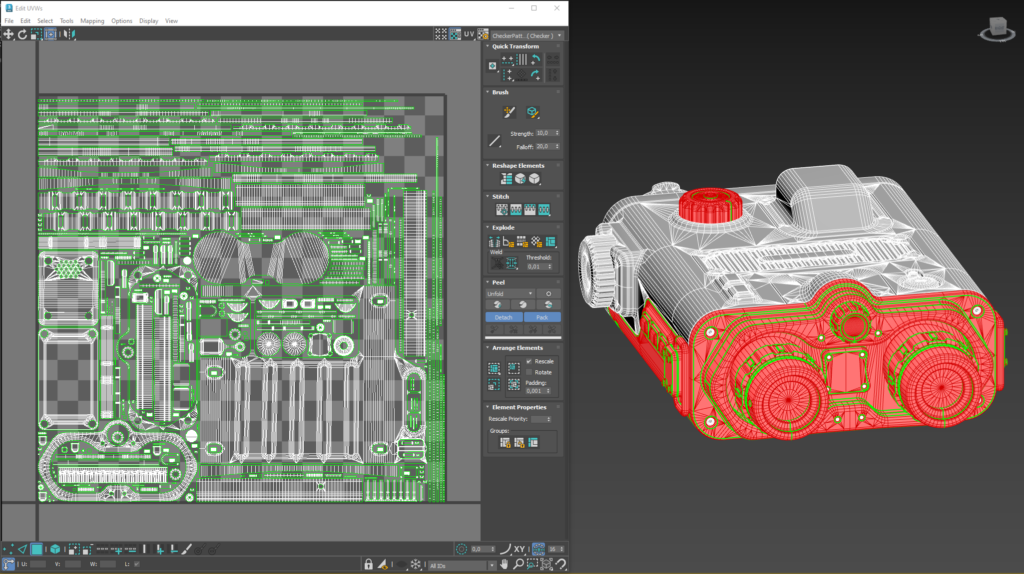Toggle Select by Element UV mode
Screen dimensions: 1024x574
click(x=56, y=549)
